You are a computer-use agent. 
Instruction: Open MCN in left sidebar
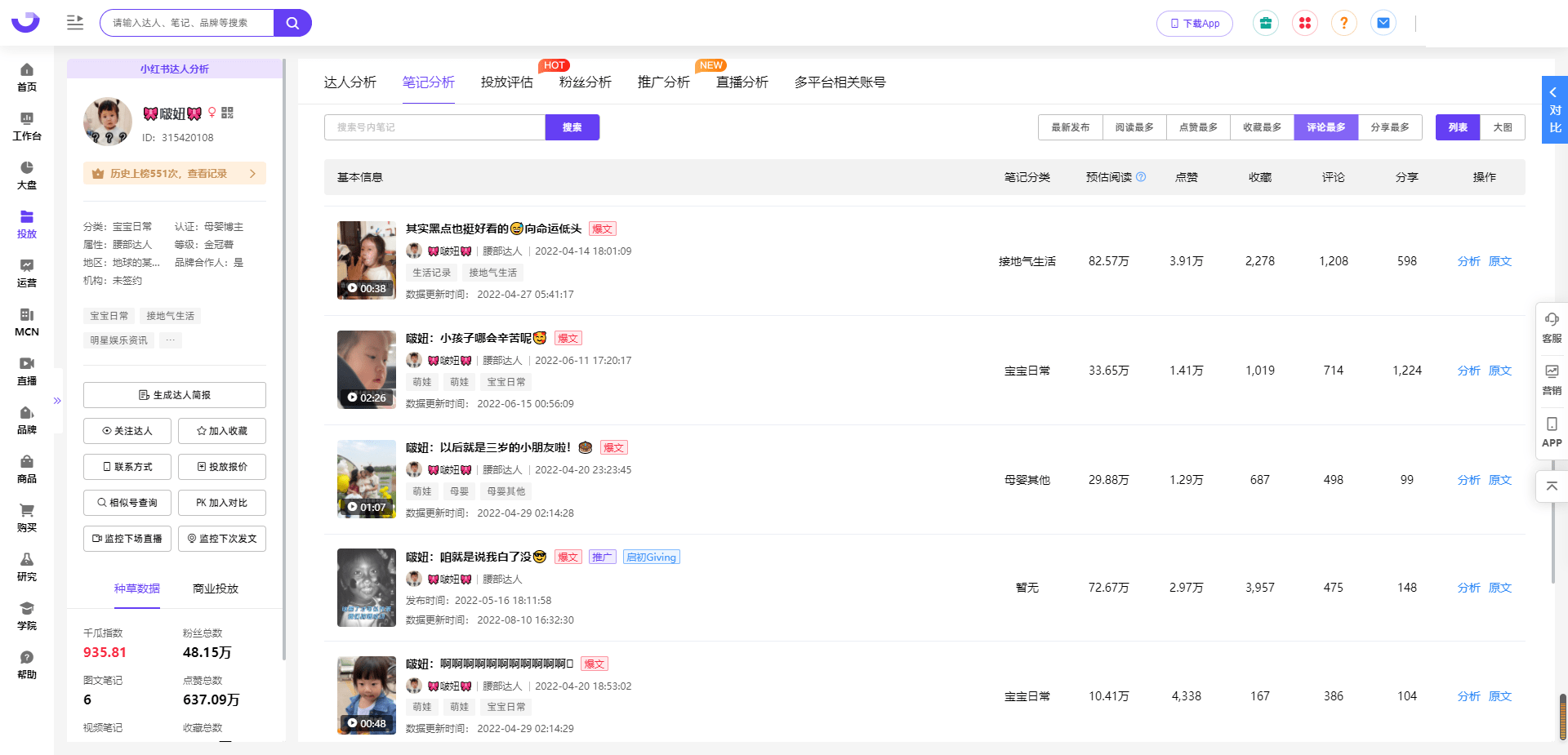(27, 322)
